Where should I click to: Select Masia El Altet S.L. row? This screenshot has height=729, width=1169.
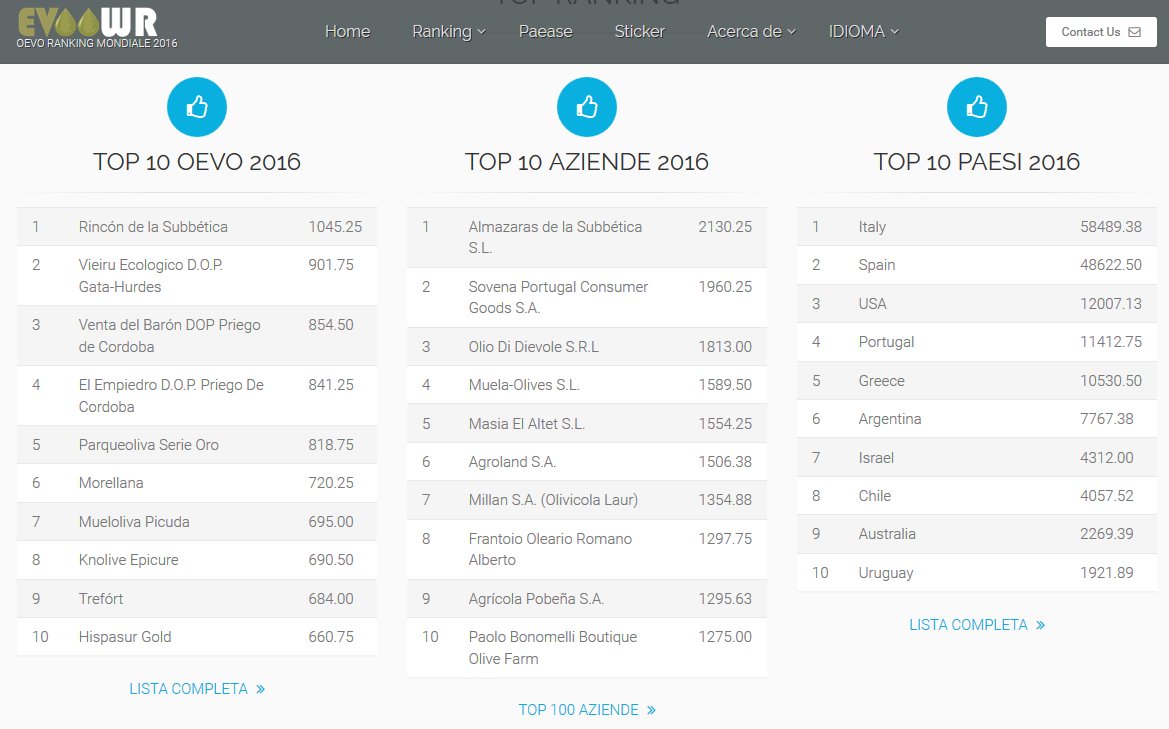pyautogui.click(x=587, y=423)
